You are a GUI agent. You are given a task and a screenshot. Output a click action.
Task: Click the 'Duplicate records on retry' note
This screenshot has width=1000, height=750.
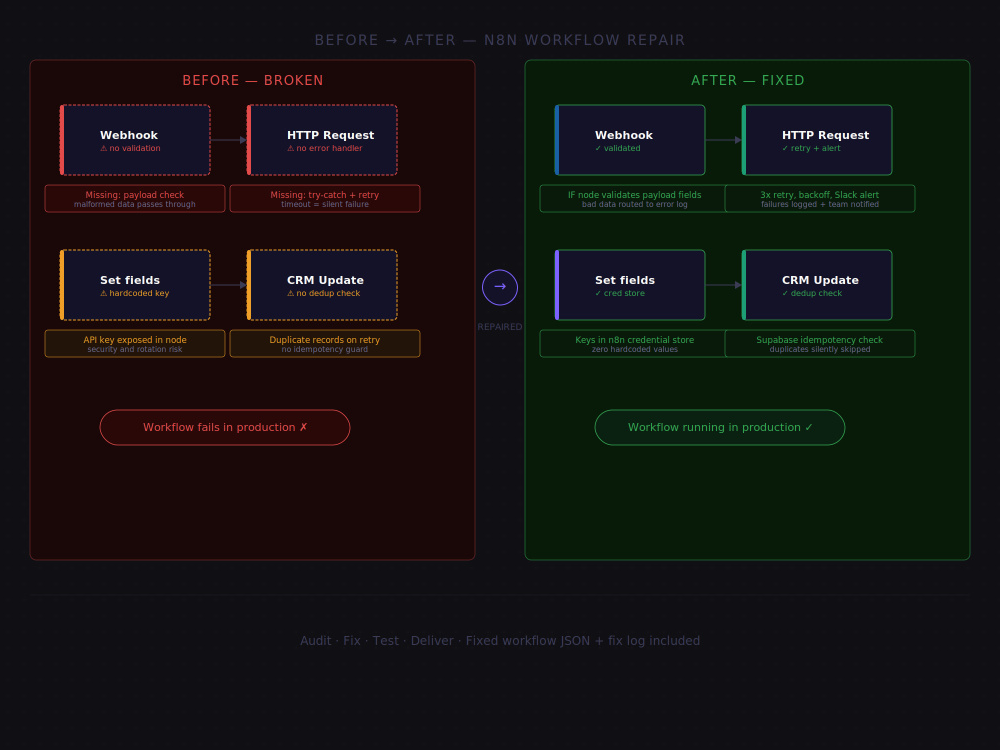coord(325,344)
